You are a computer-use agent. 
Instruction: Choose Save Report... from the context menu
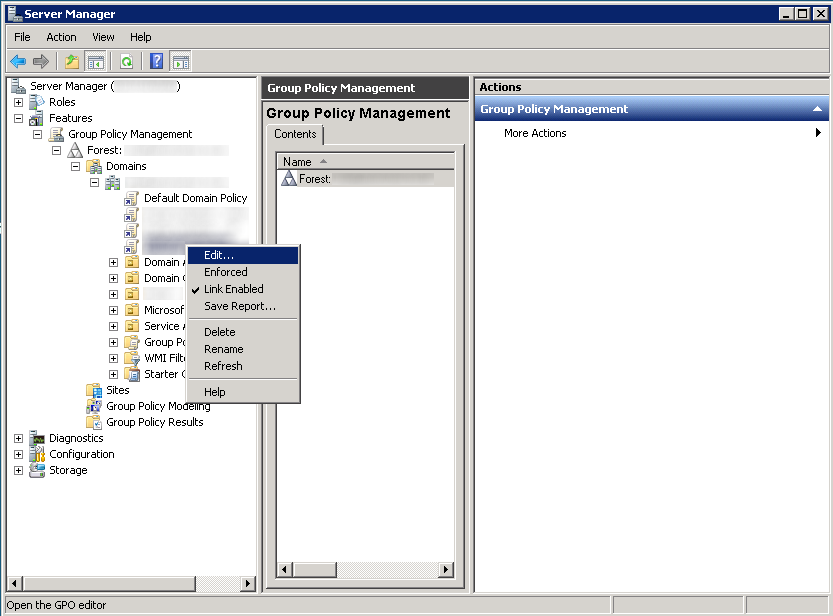click(x=243, y=306)
